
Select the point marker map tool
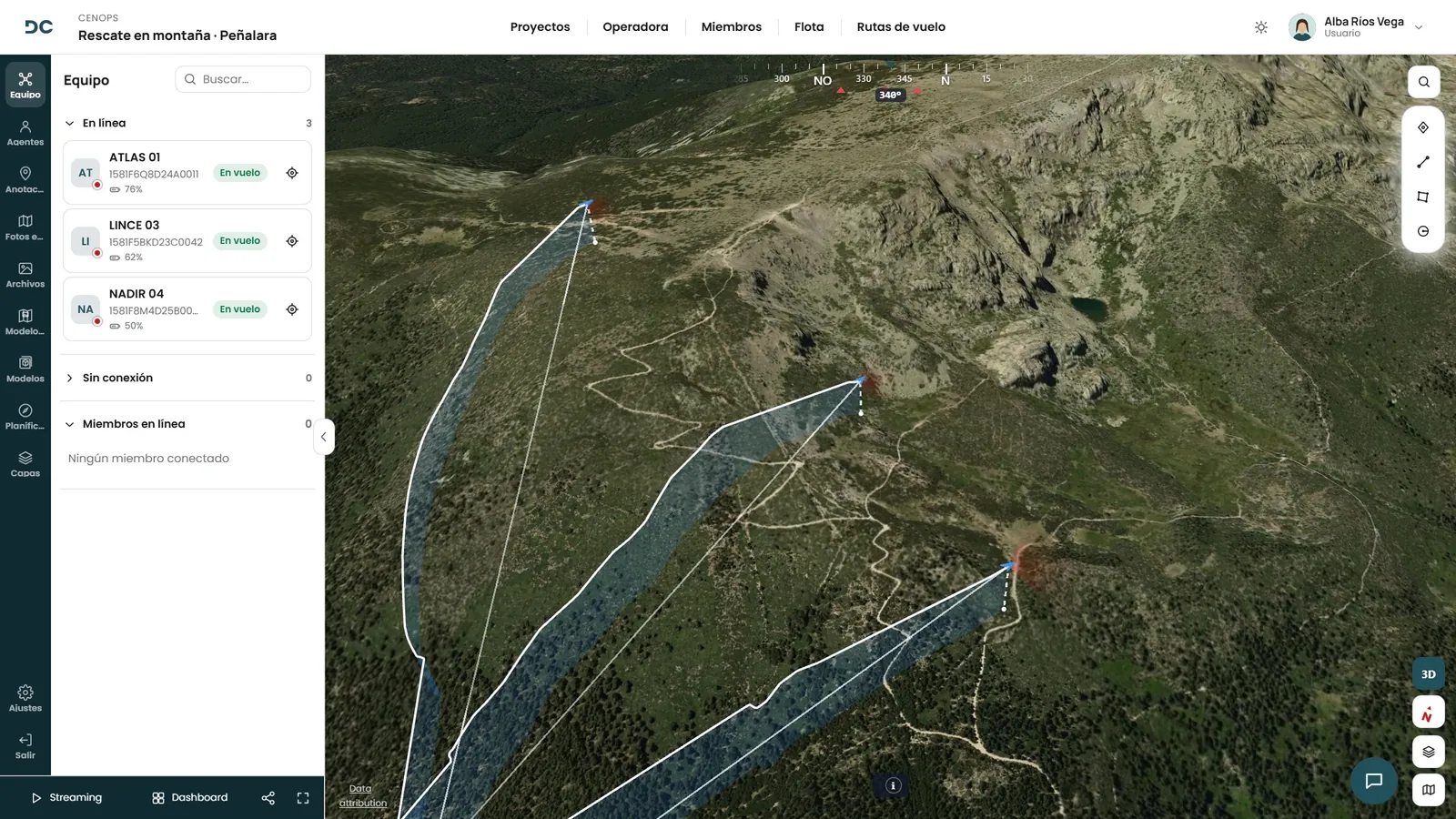tap(1423, 127)
